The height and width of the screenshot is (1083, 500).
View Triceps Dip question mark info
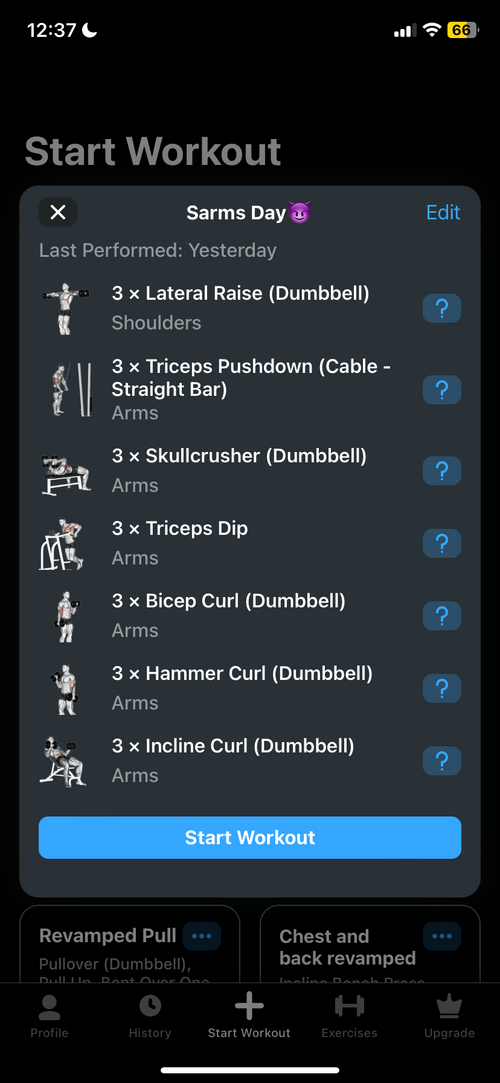[442, 544]
